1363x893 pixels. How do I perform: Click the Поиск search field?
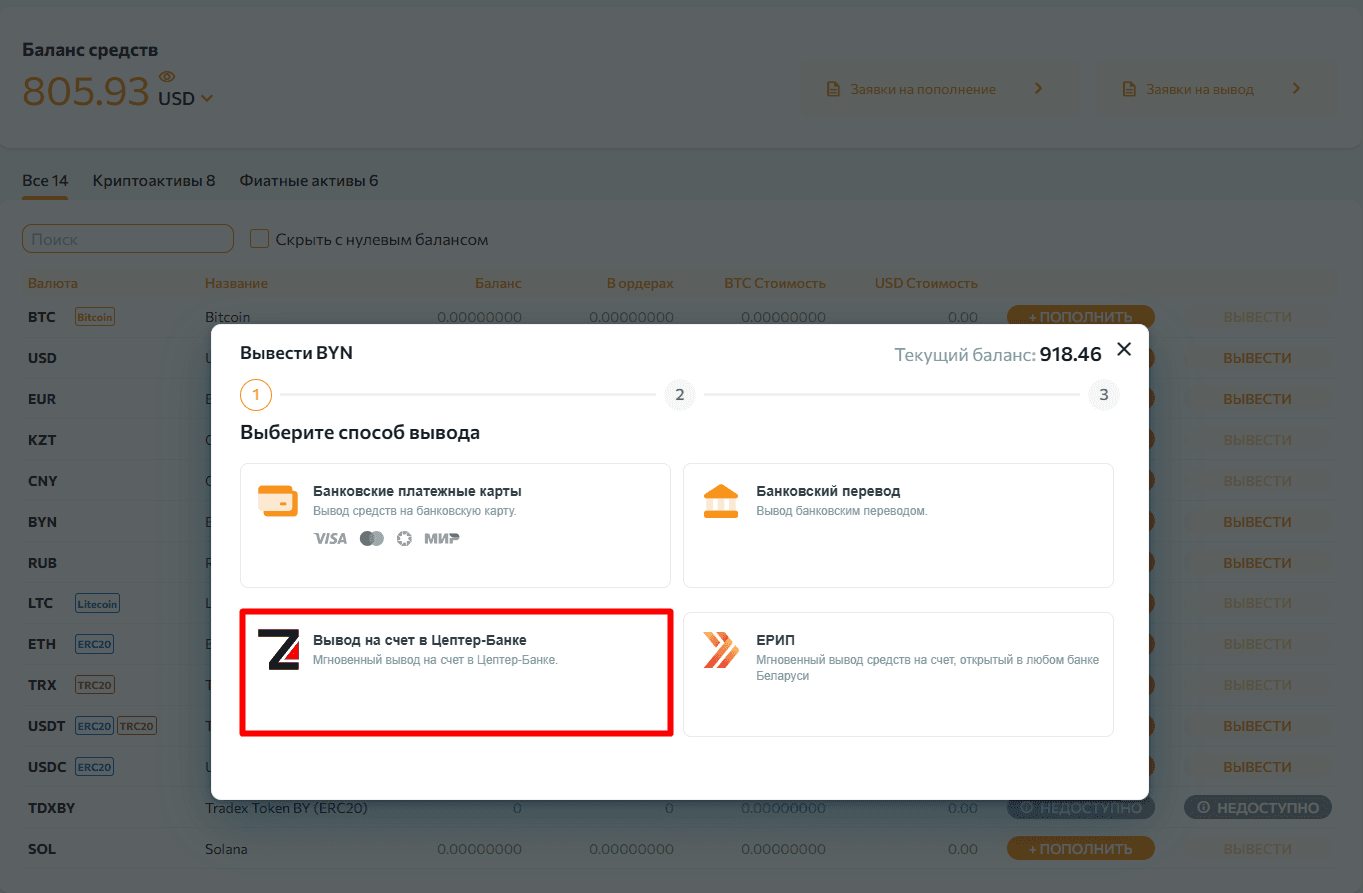(128, 239)
